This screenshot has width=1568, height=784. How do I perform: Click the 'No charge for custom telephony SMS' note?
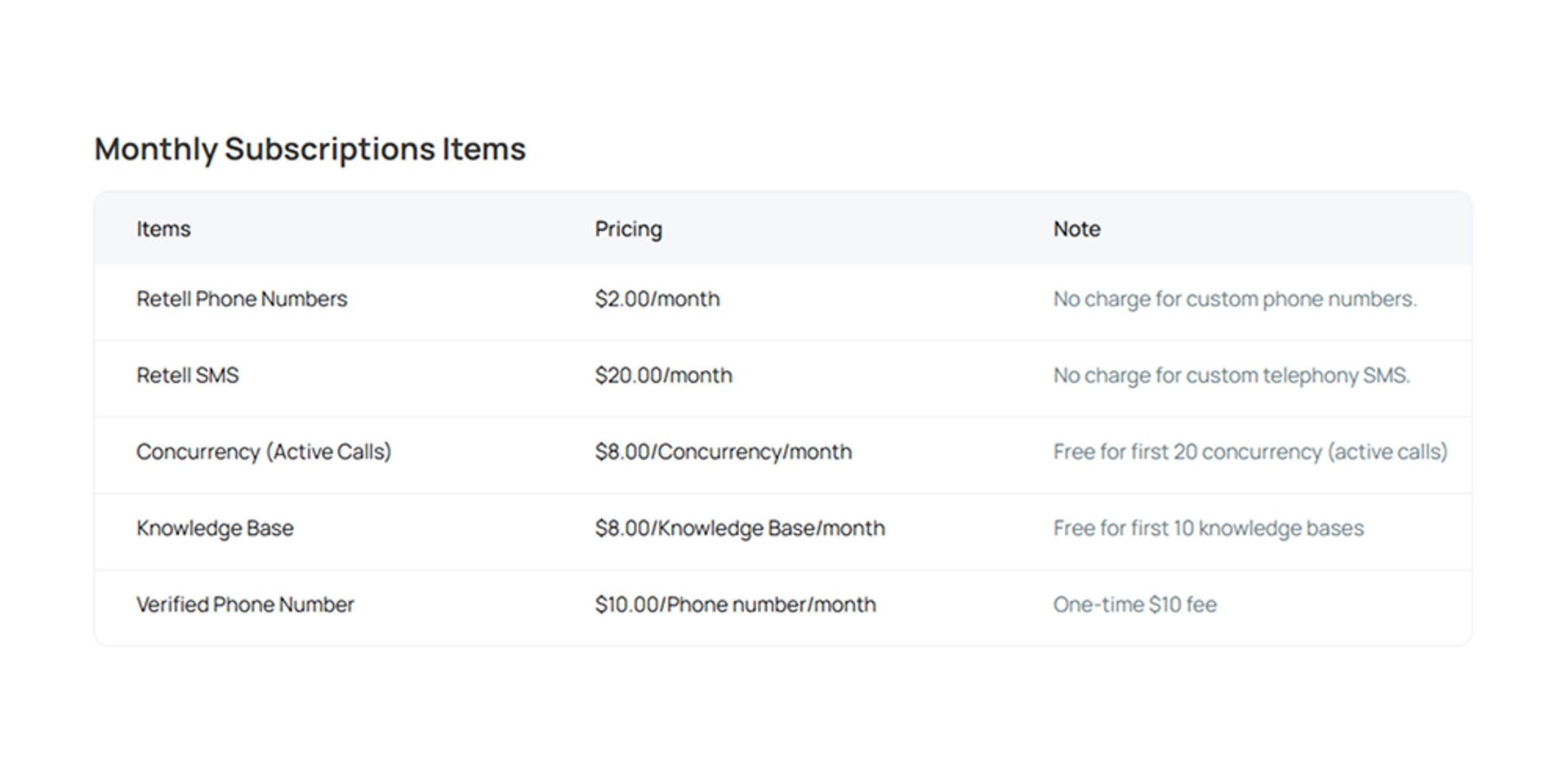(1232, 376)
